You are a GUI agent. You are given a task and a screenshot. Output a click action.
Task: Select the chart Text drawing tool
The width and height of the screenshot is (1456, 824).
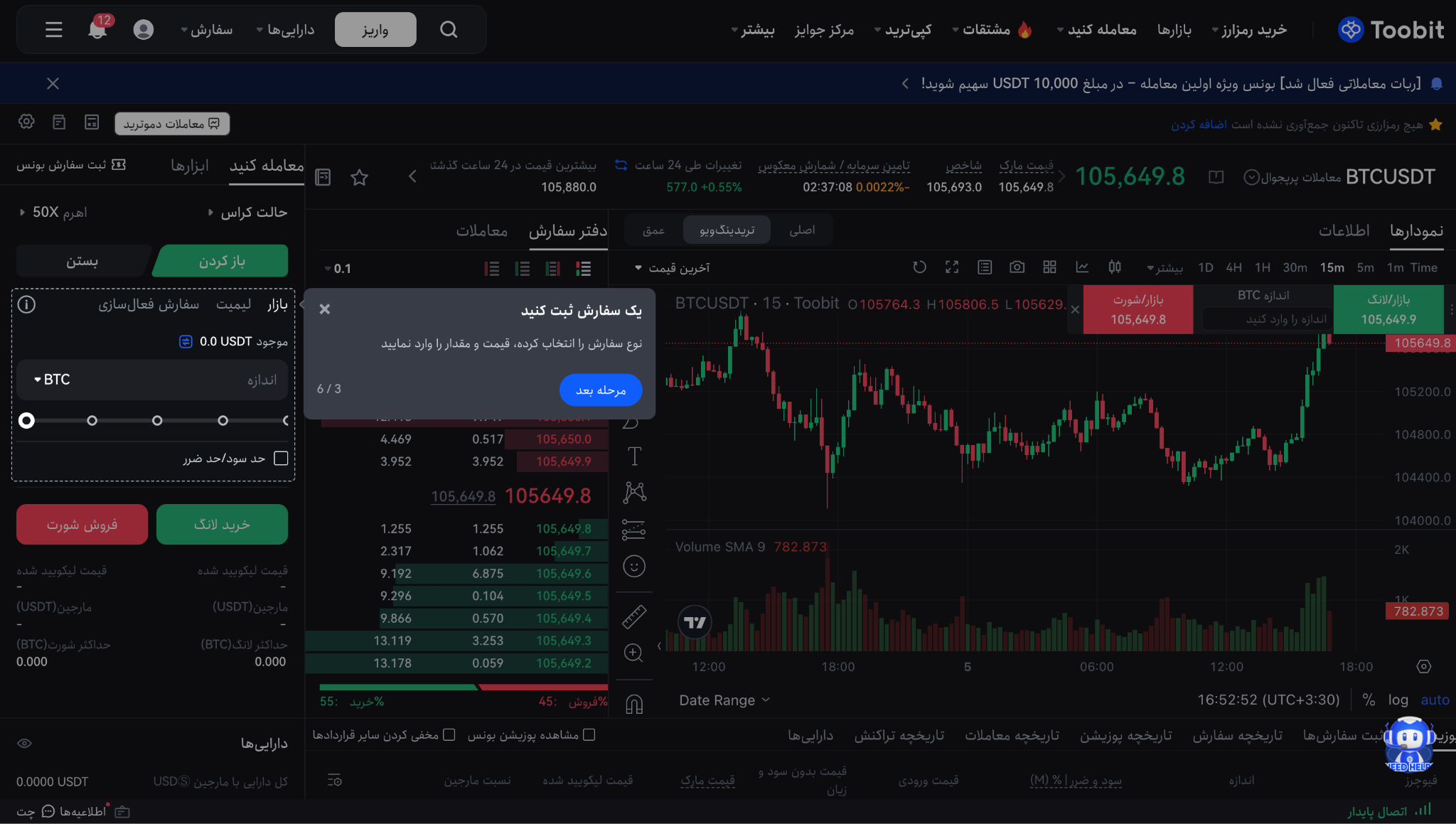click(633, 456)
